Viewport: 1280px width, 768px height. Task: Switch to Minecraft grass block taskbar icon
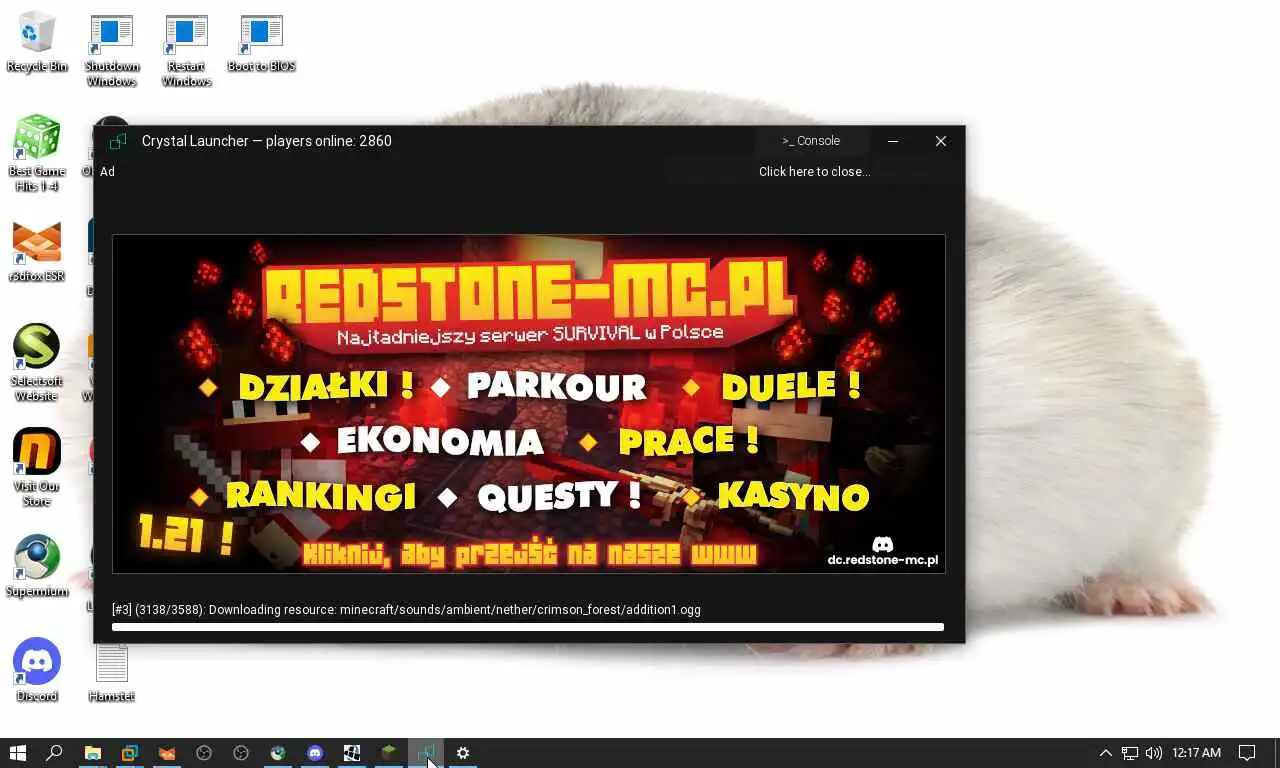click(388, 753)
